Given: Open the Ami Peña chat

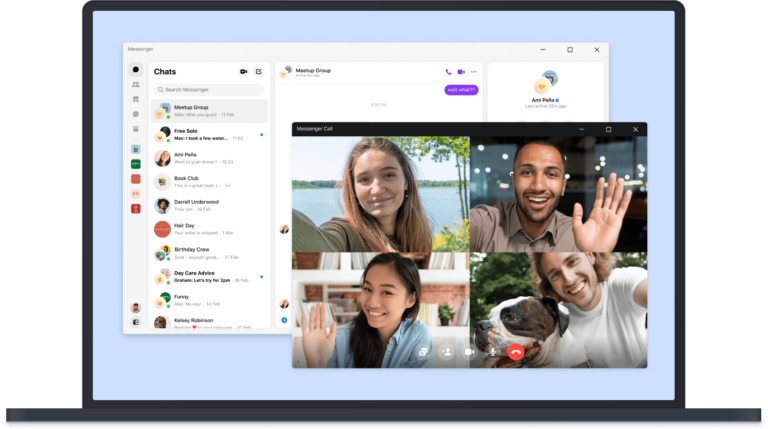Looking at the screenshot, I should (209, 158).
